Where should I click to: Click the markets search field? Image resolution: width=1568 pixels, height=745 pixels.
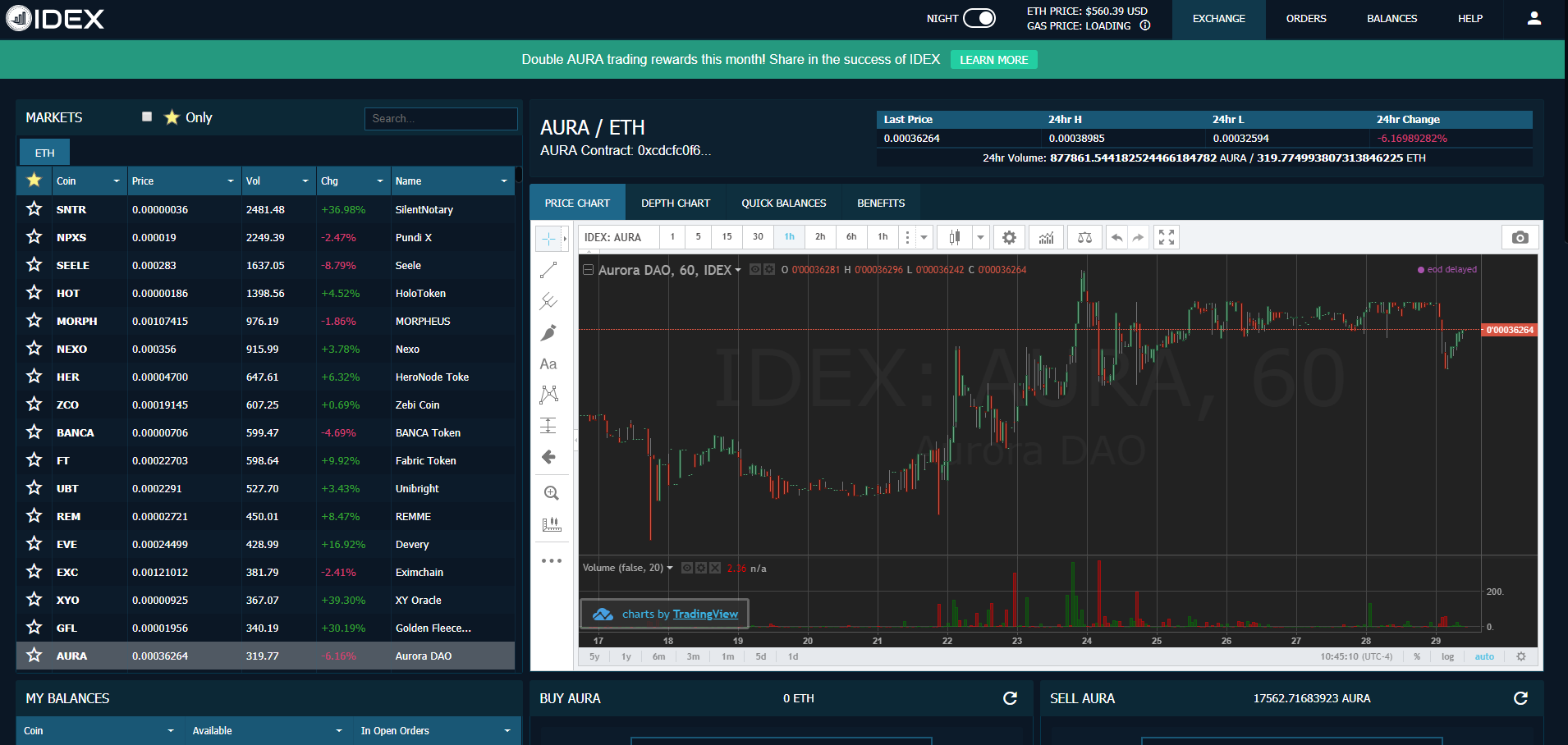click(x=441, y=118)
